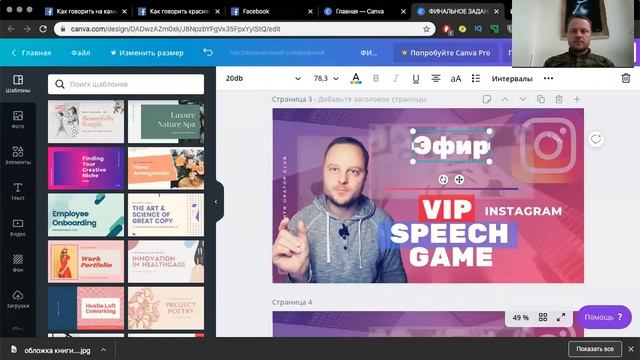
Task: Click the move handle below Эфир text
Action: (x=459, y=179)
